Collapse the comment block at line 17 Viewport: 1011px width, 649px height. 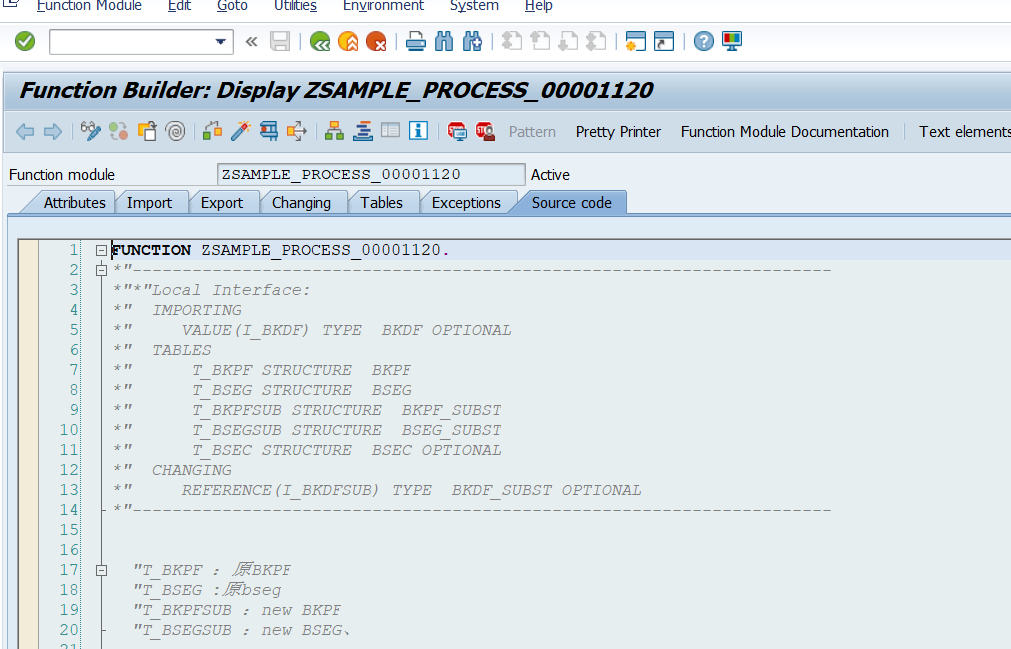pyautogui.click(x=101, y=570)
